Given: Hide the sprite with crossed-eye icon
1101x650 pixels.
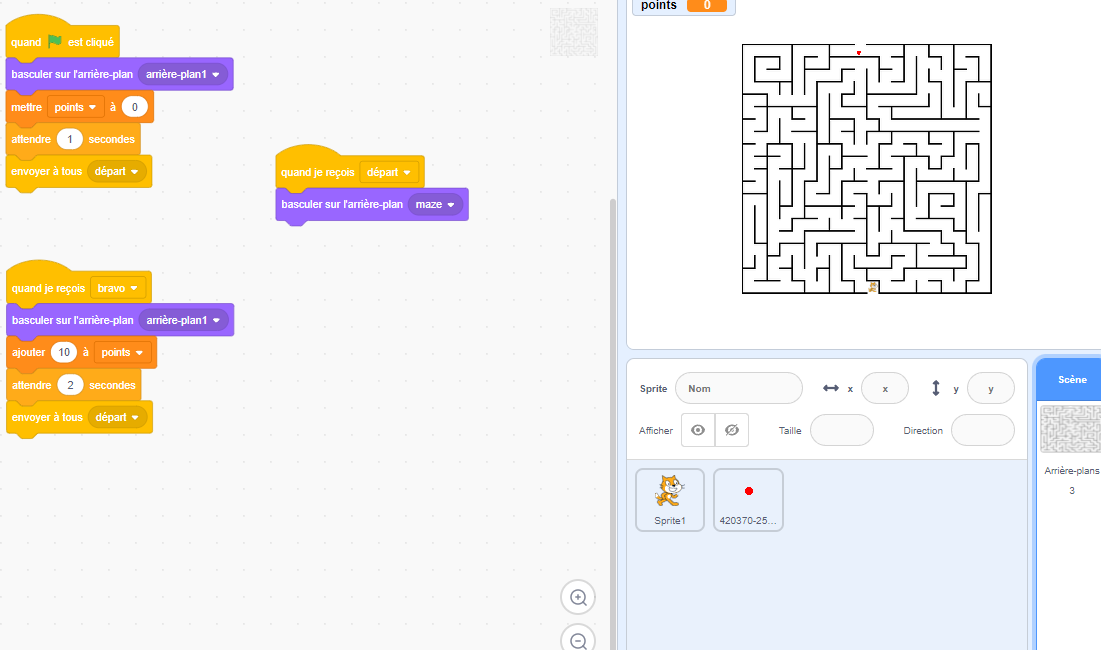Looking at the screenshot, I should click(732, 430).
